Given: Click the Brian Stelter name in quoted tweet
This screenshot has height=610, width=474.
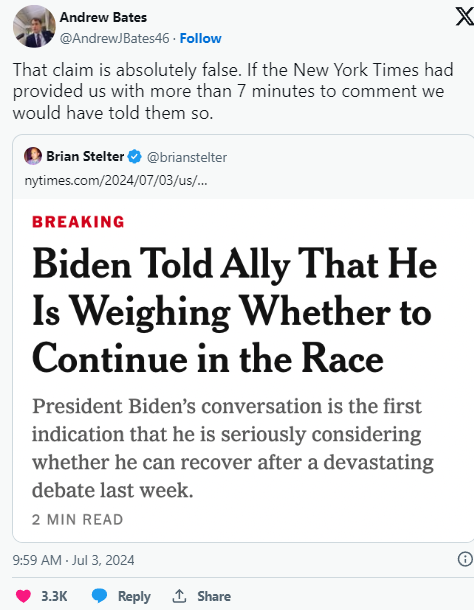Looking at the screenshot, I should coord(85,156).
